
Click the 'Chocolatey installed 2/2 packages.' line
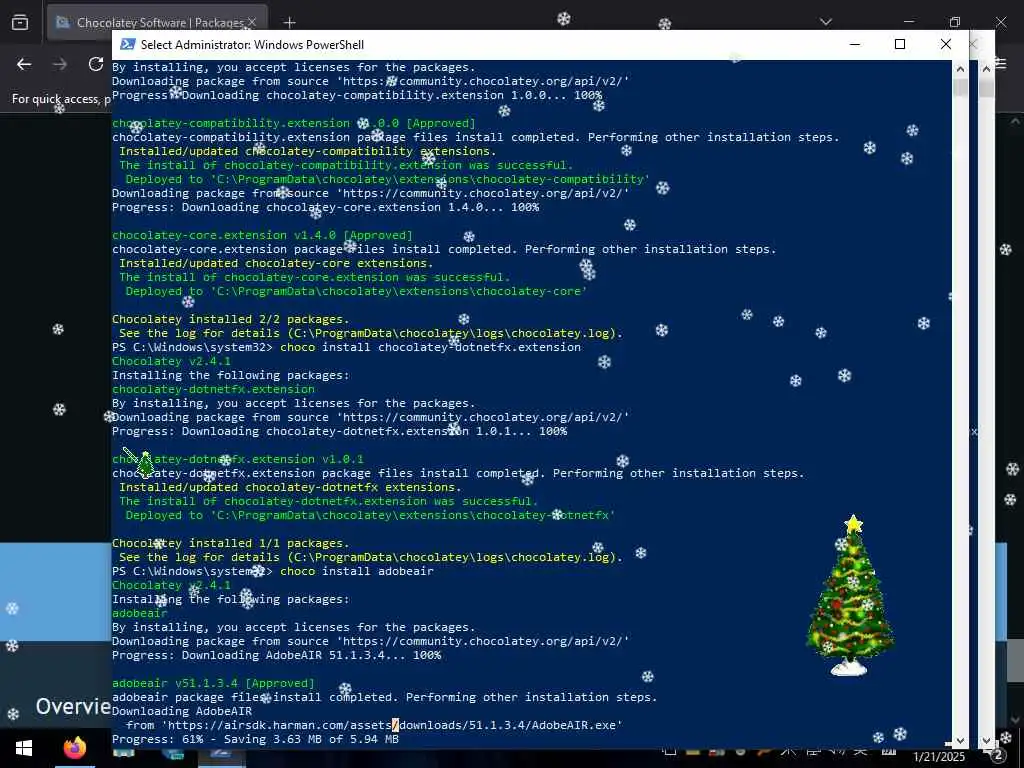(231, 319)
